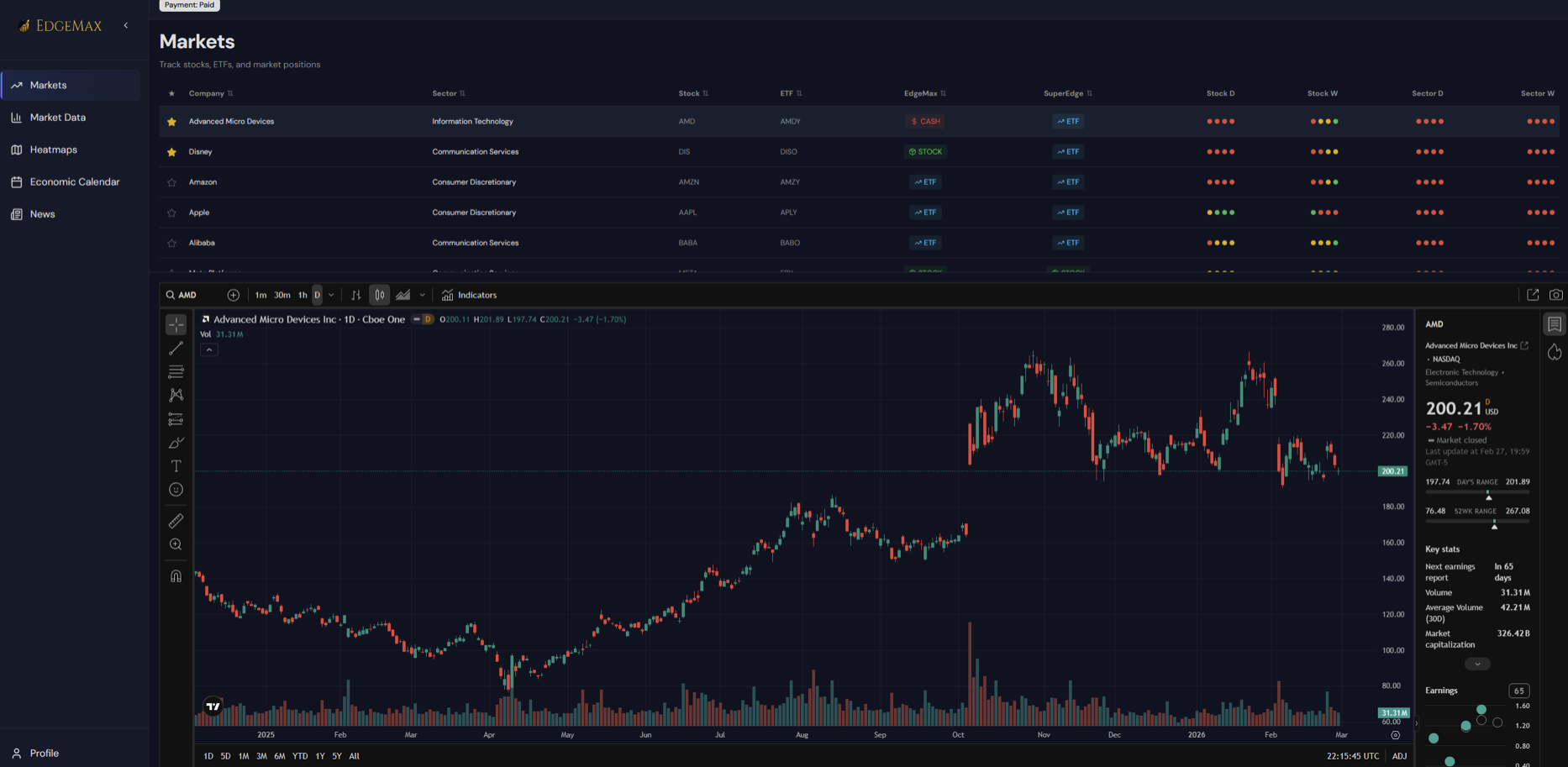Favorite Amazon by clicking its star
The image size is (1568, 767).
click(x=171, y=181)
